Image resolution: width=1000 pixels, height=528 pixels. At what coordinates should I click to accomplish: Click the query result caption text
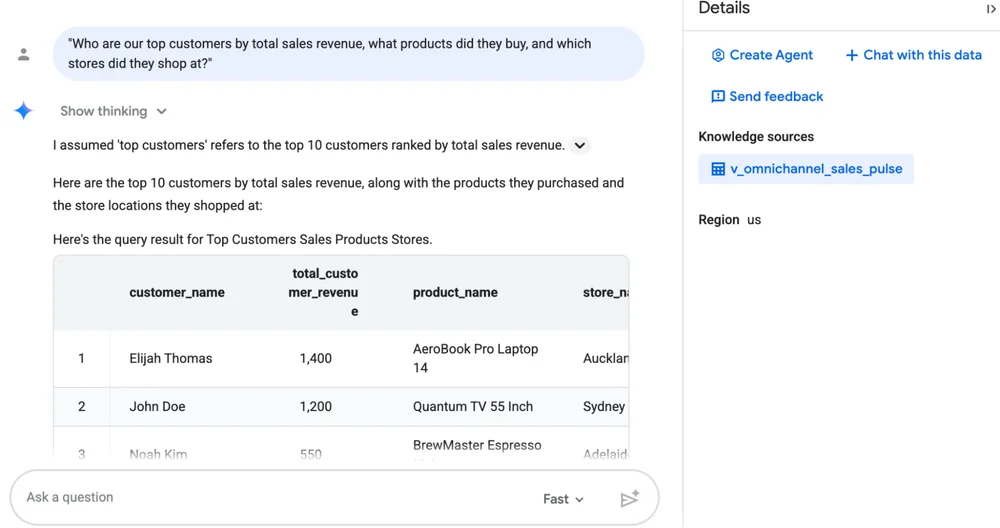click(x=242, y=240)
